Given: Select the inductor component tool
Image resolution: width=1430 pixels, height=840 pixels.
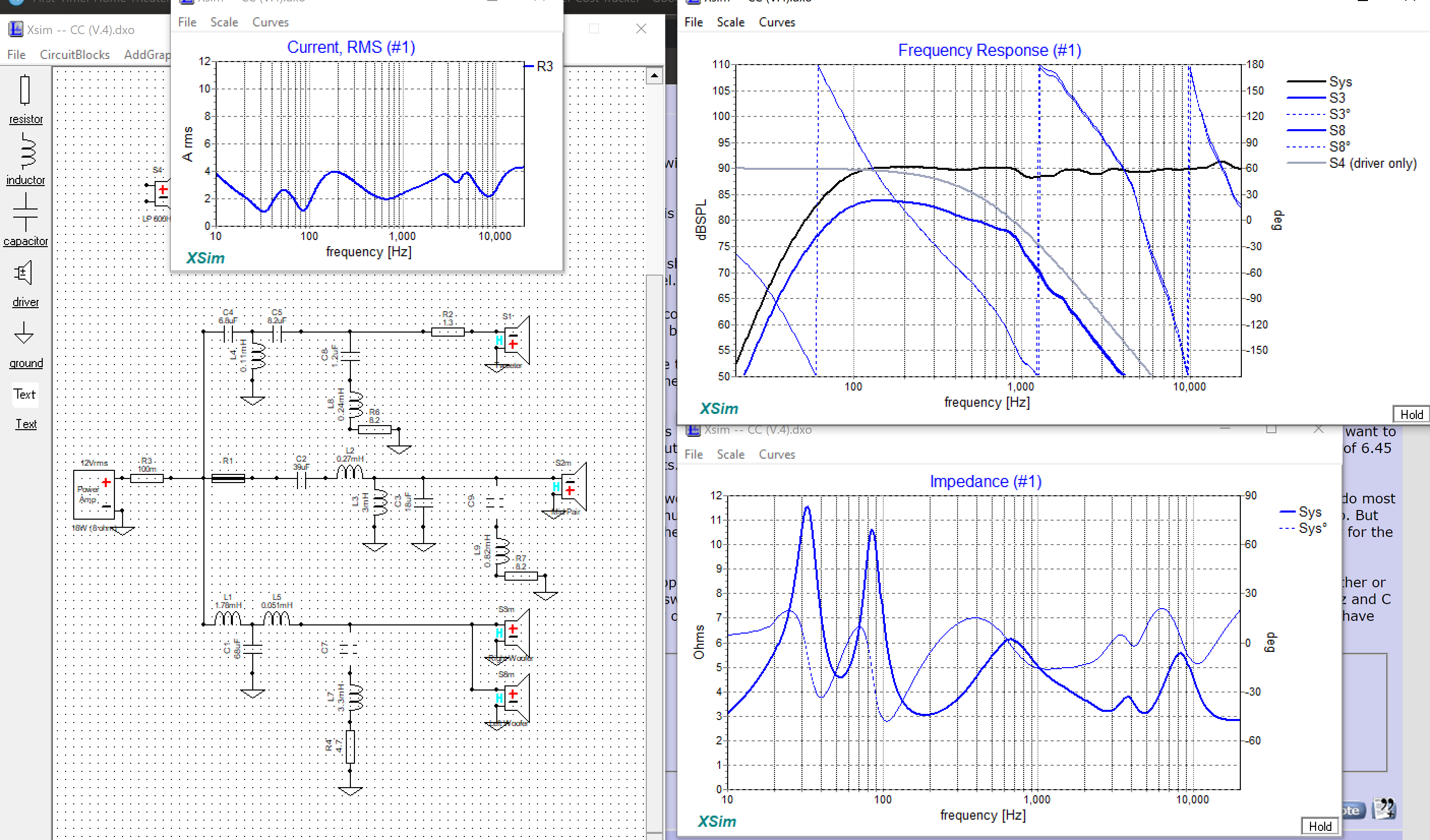Looking at the screenshot, I should (25, 160).
